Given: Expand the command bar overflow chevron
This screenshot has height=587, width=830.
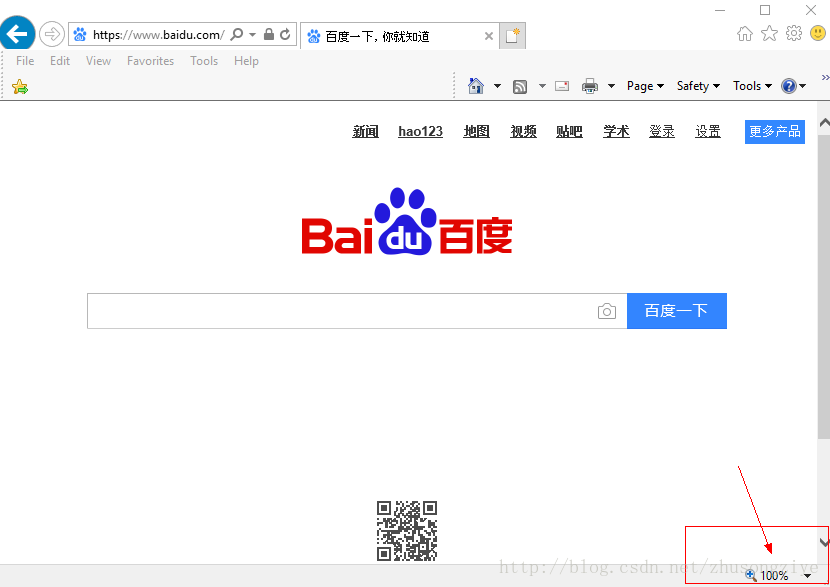Looking at the screenshot, I should (825, 78).
